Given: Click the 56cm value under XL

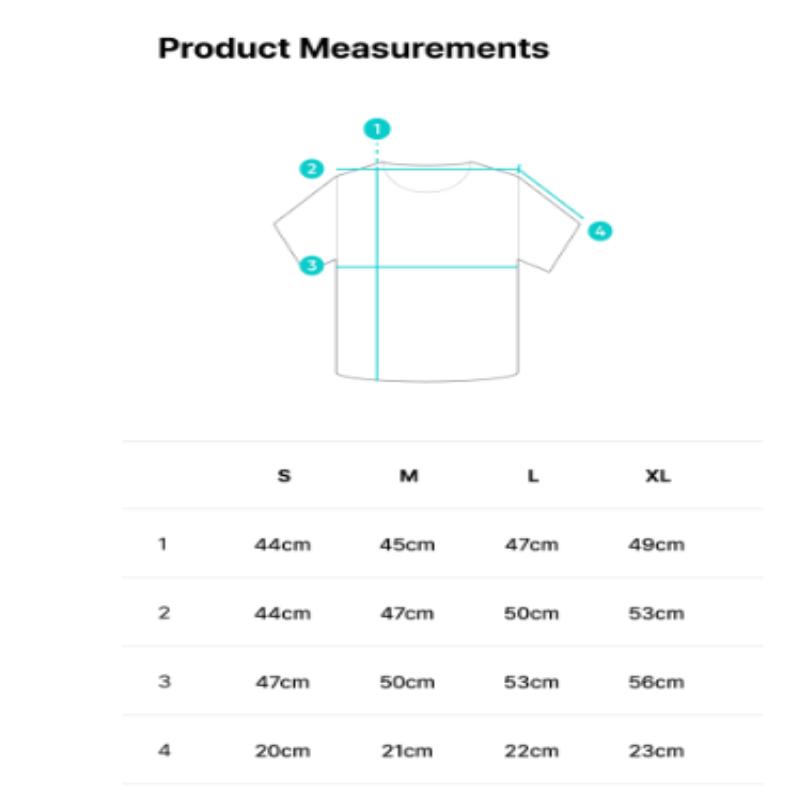Looking at the screenshot, I should pyautogui.click(x=656, y=682).
